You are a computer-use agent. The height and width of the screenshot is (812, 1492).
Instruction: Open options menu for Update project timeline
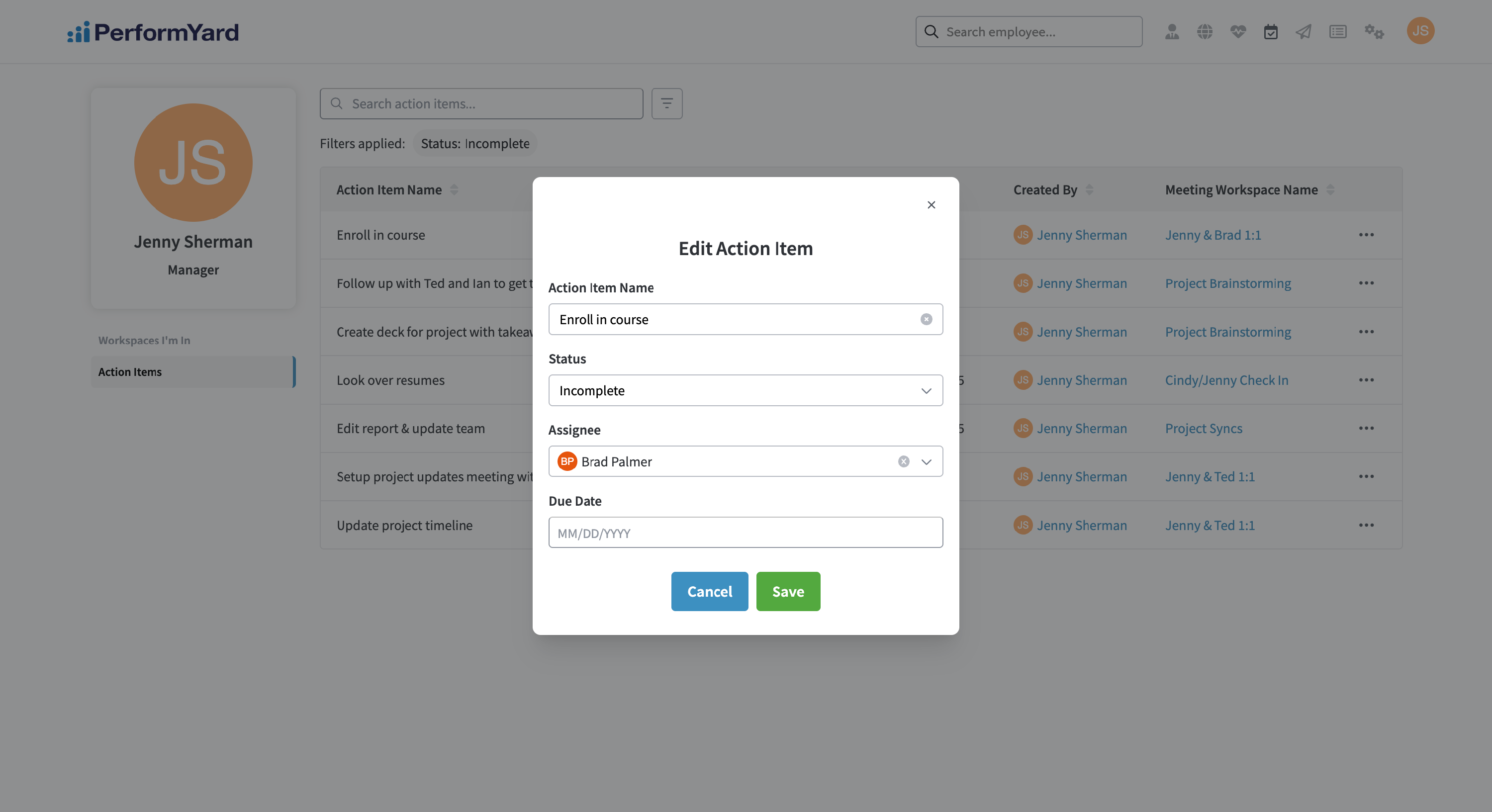pyautogui.click(x=1366, y=525)
